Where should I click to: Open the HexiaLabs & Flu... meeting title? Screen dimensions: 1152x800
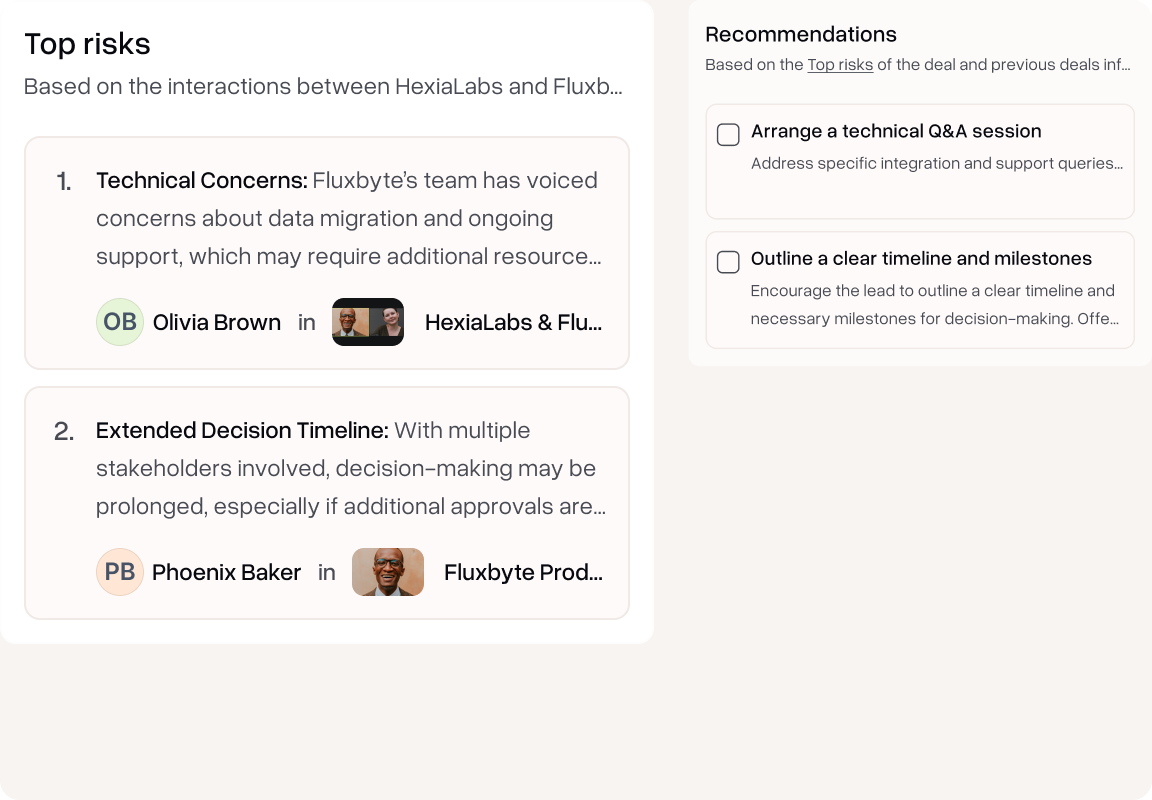[x=514, y=322]
